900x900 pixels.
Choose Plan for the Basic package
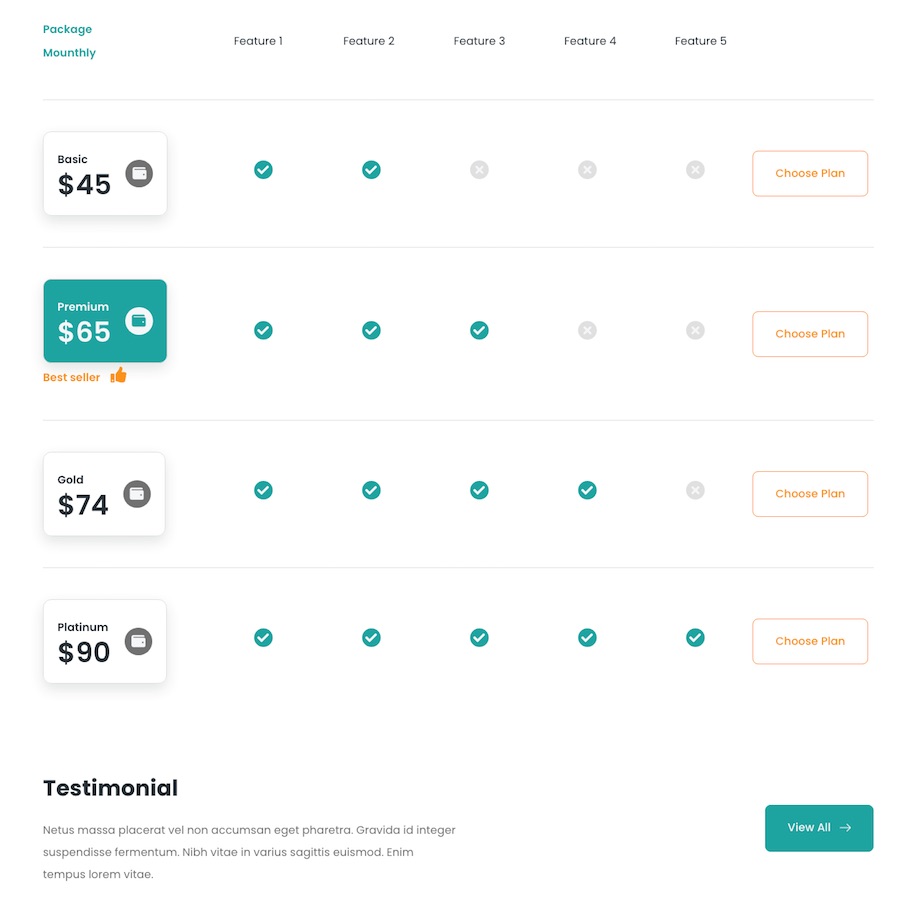click(x=810, y=173)
